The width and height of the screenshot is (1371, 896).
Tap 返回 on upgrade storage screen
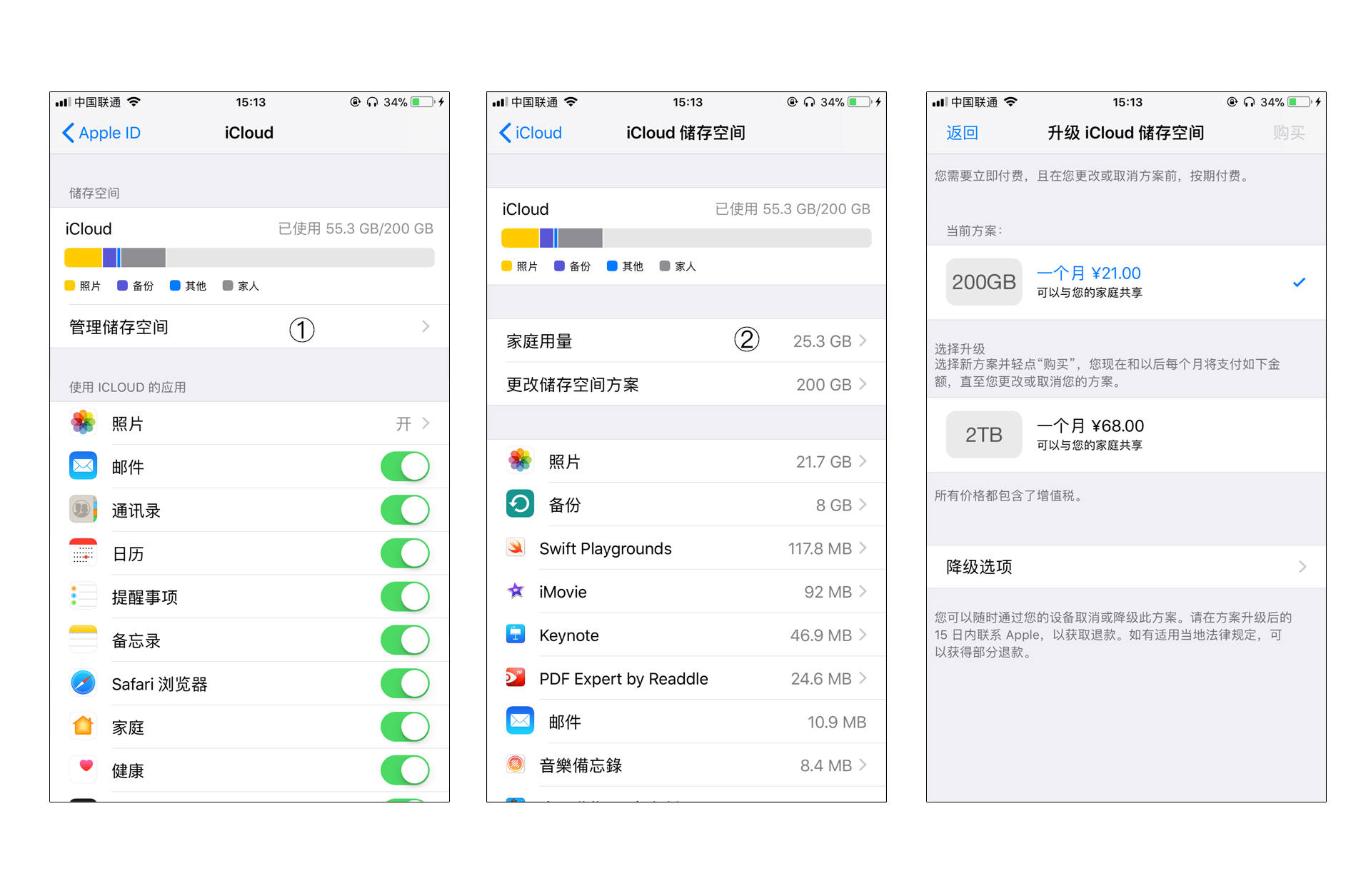(x=961, y=133)
